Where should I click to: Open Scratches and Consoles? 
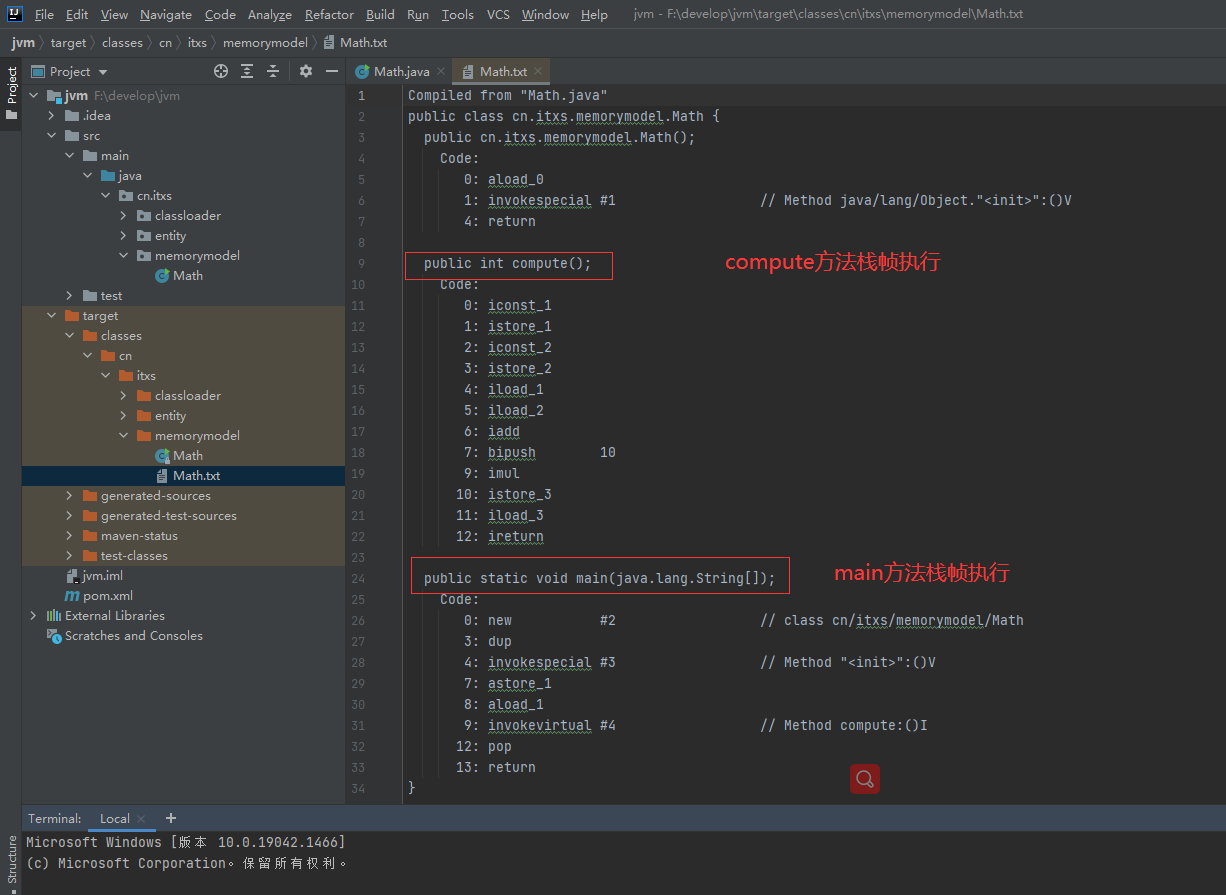(x=133, y=635)
